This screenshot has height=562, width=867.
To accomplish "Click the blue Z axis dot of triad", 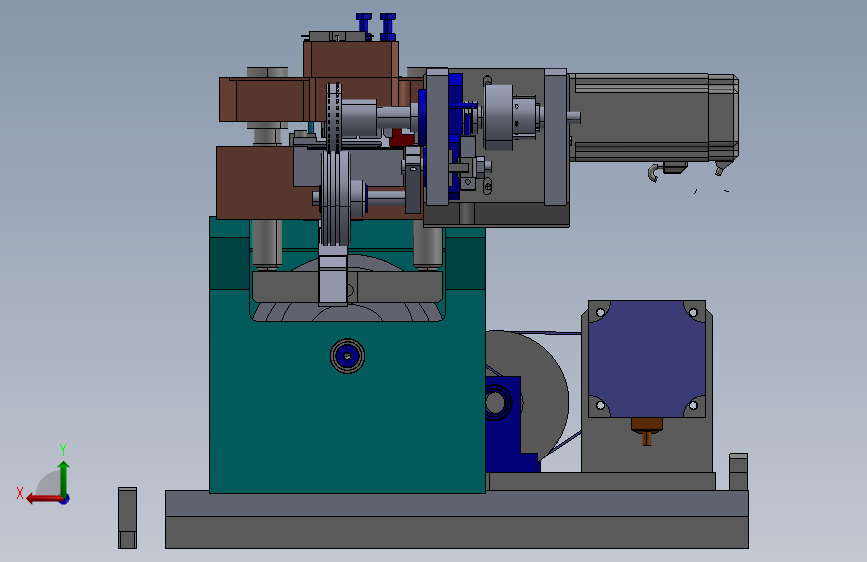I will (65, 499).
